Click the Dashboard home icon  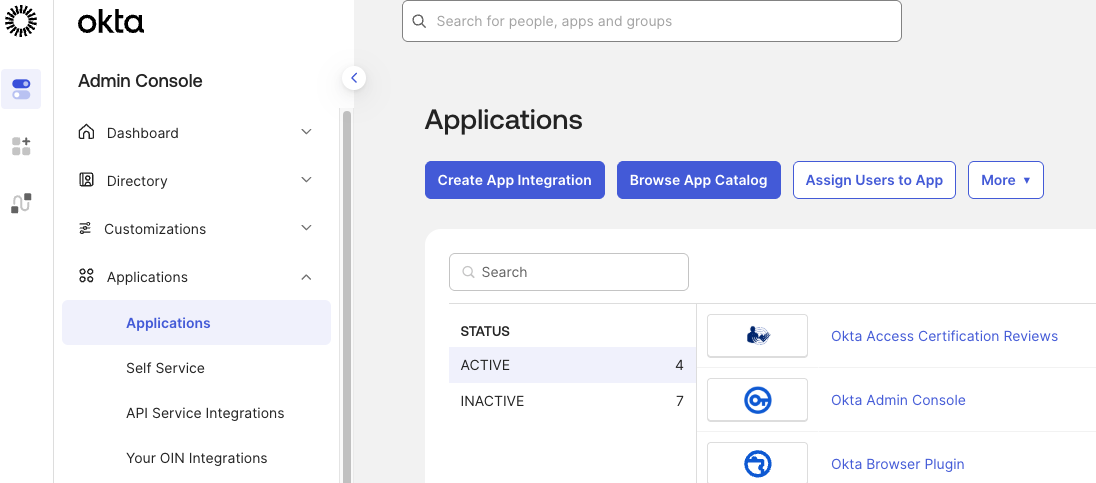pyautogui.click(x=86, y=132)
